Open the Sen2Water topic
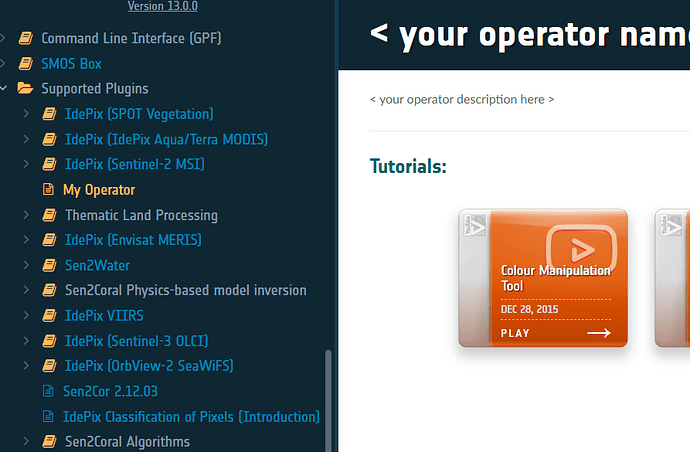 coord(97,265)
